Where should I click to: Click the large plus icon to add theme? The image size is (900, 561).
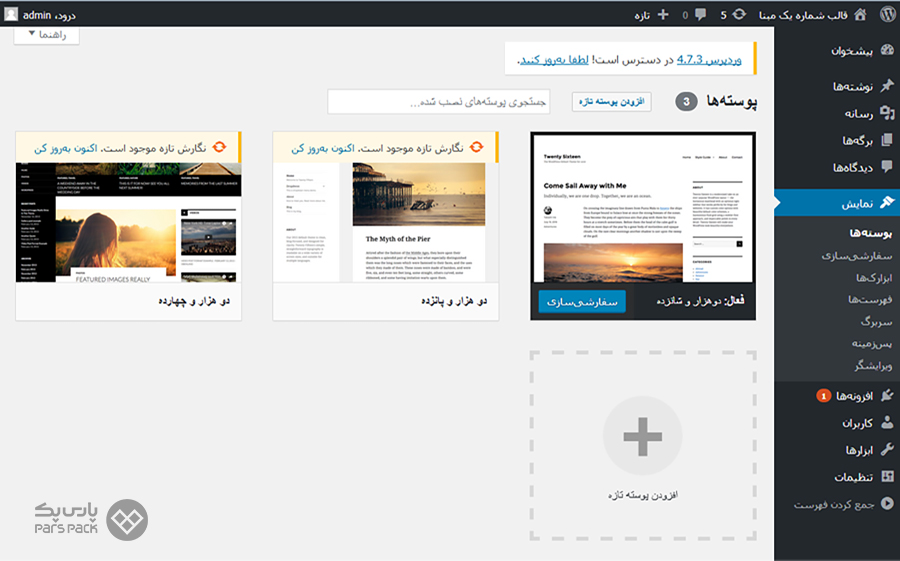click(x=643, y=436)
